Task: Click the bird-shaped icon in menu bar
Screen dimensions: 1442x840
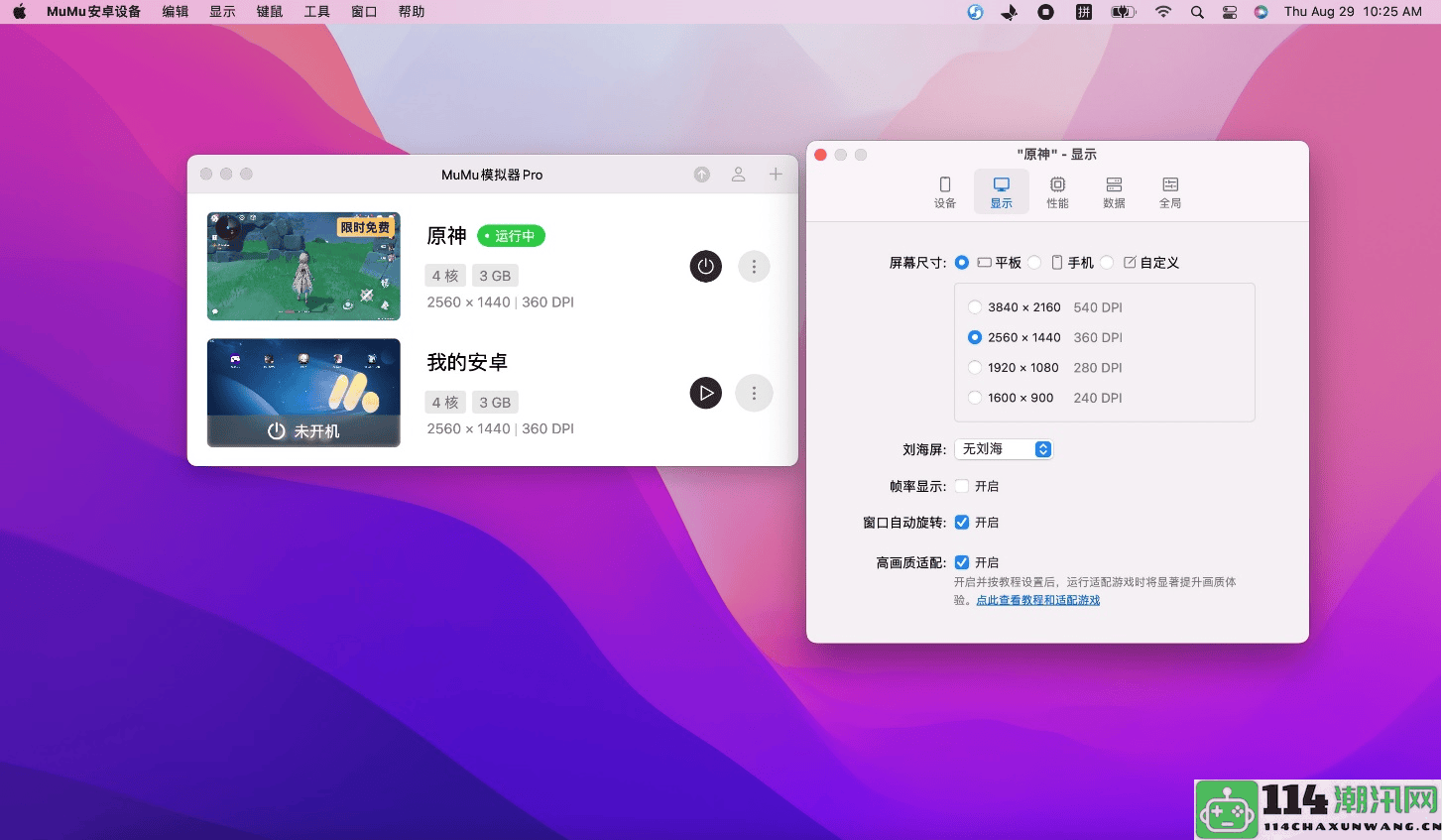Action: point(1010,12)
